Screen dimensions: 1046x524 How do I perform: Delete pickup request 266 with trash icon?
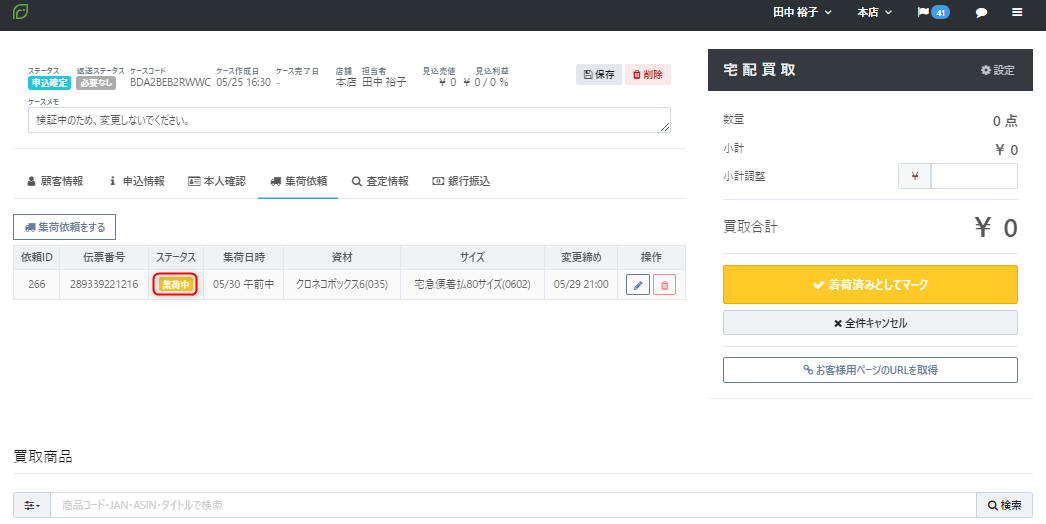click(x=664, y=285)
